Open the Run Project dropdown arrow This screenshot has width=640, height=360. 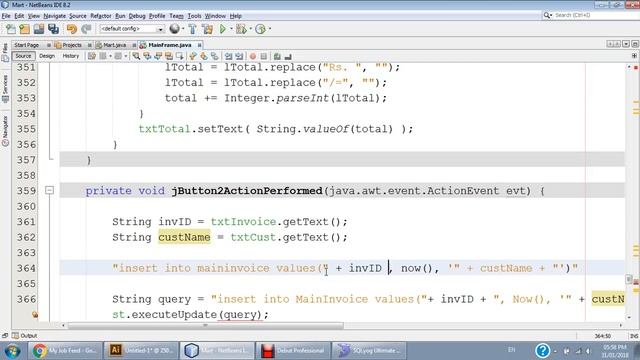231,29
